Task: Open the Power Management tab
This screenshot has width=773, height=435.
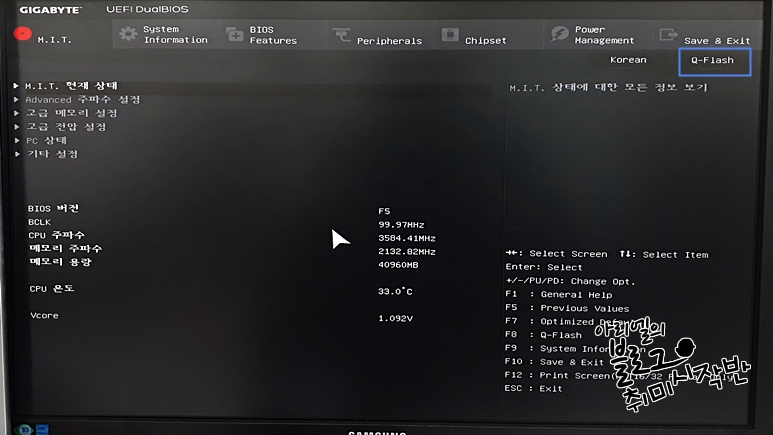Action: pos(597,35)
